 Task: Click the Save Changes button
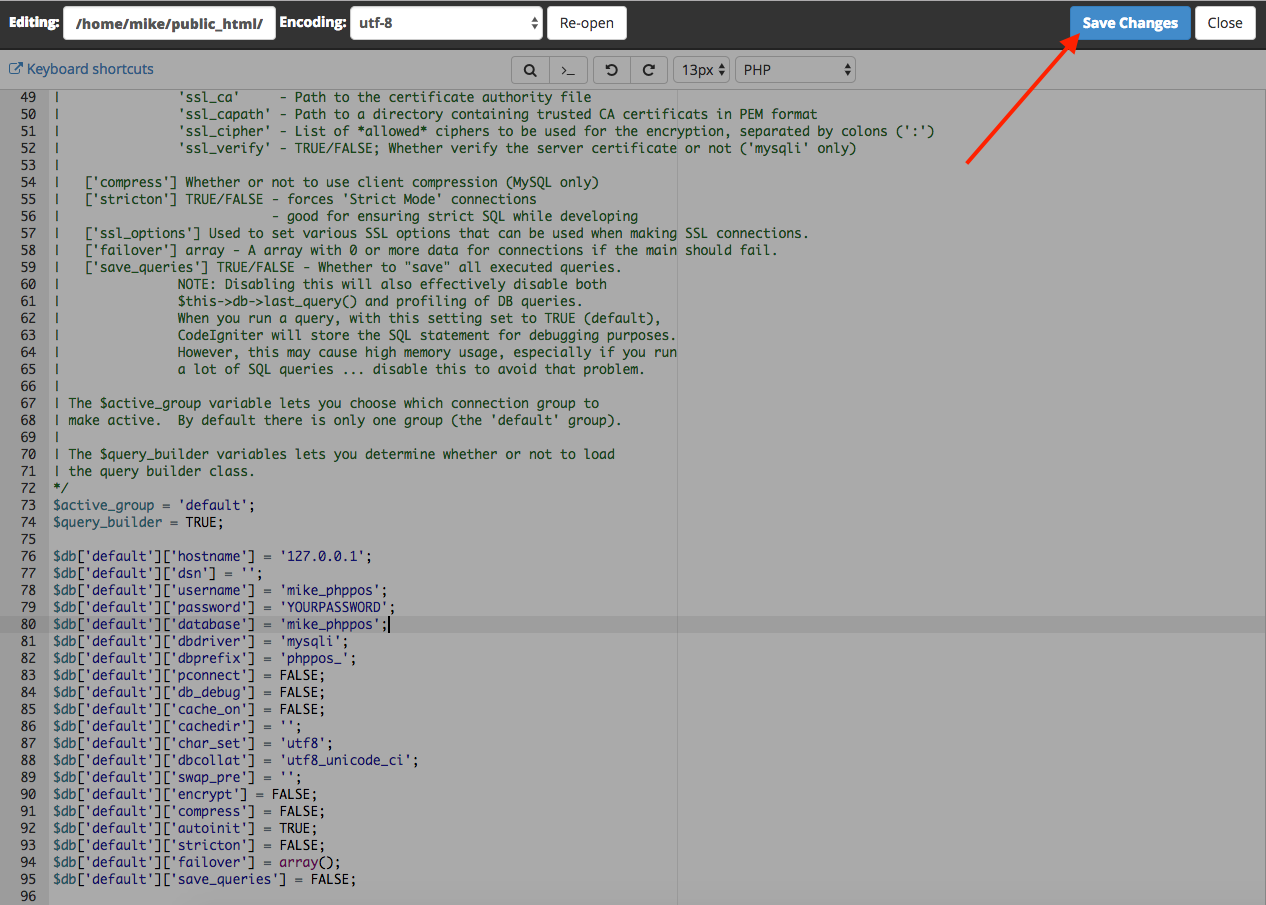[x=1130, y=23]
